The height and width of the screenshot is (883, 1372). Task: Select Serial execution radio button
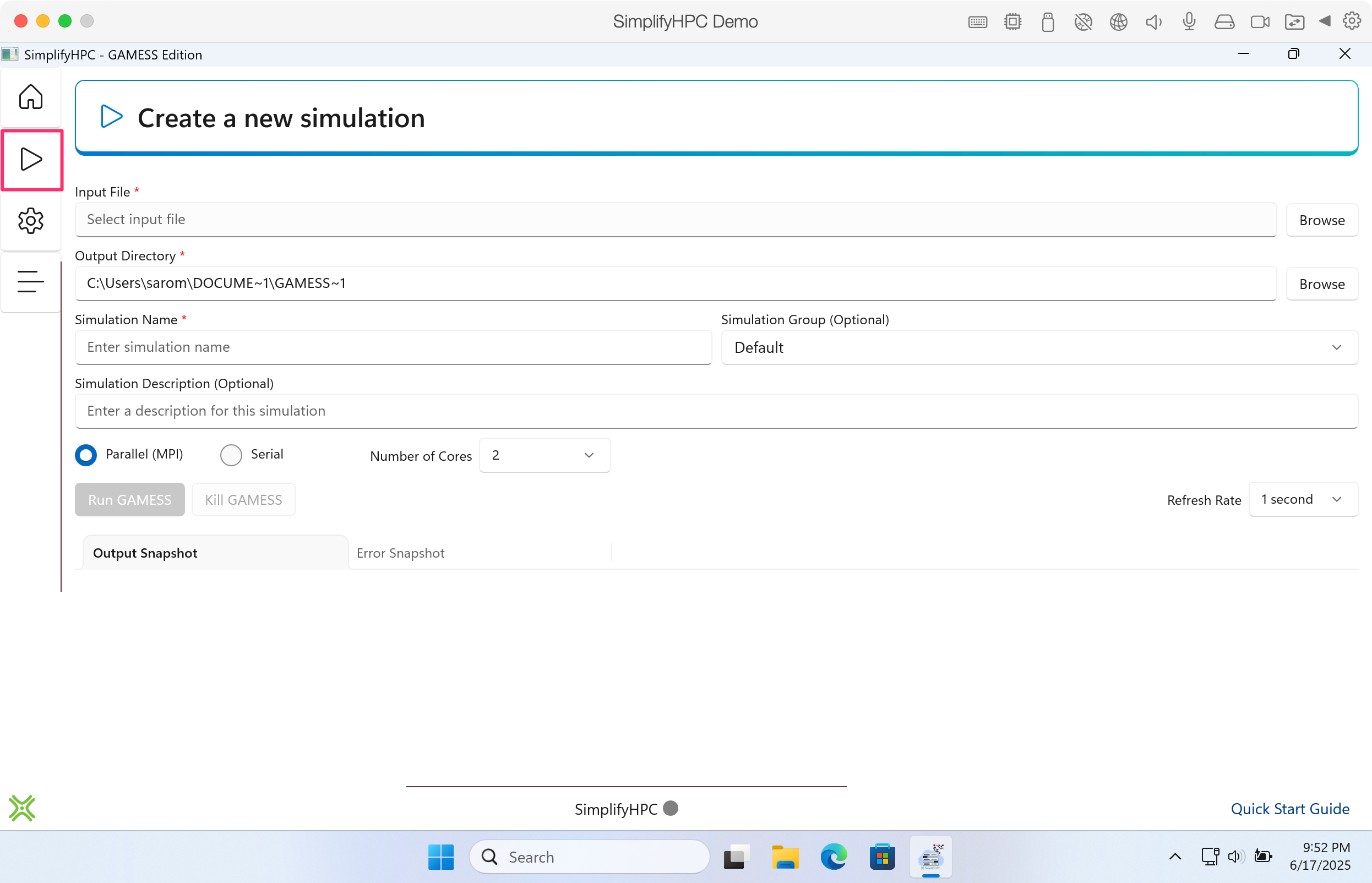[231, 455]
